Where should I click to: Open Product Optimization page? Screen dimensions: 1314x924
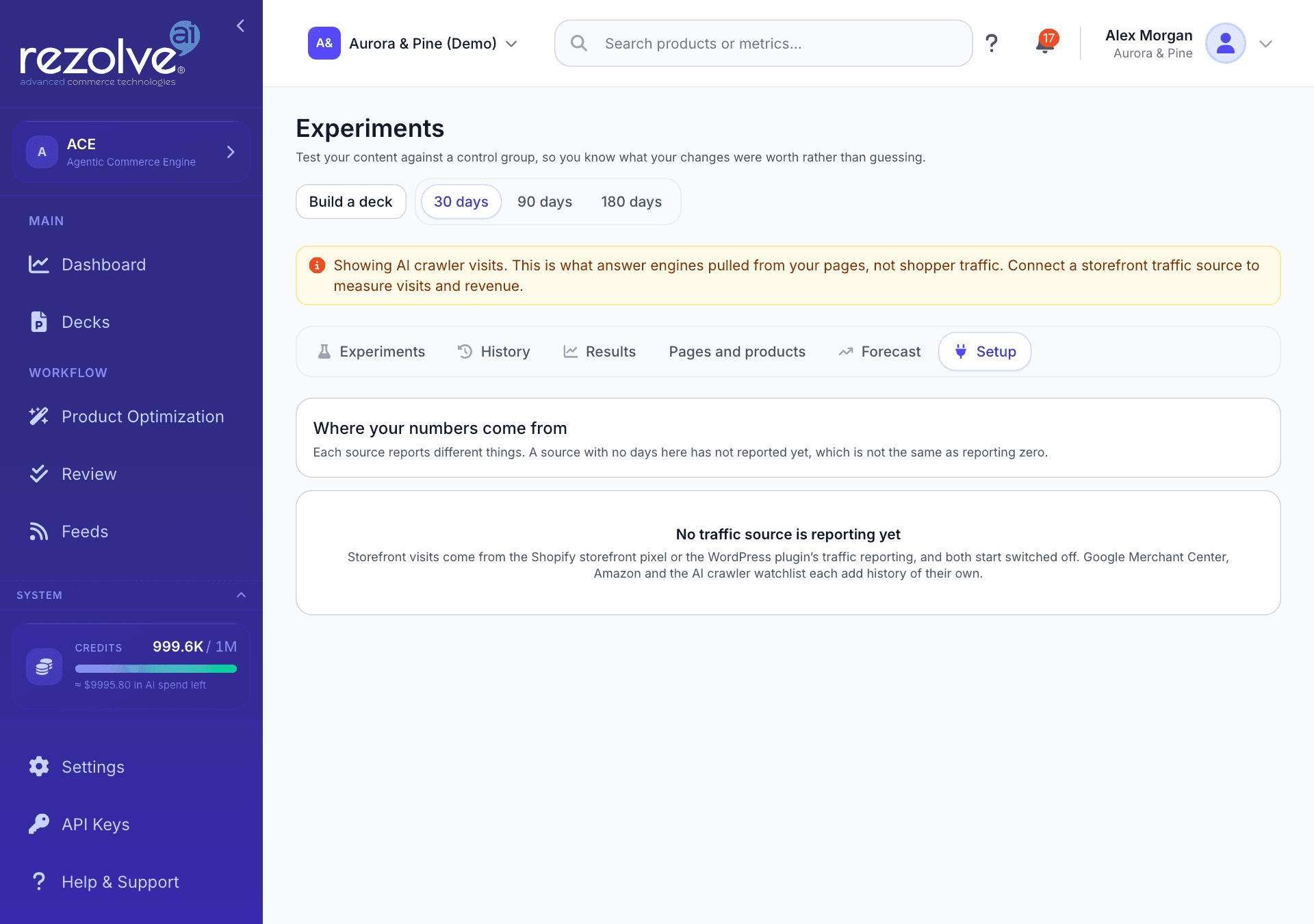131,416
